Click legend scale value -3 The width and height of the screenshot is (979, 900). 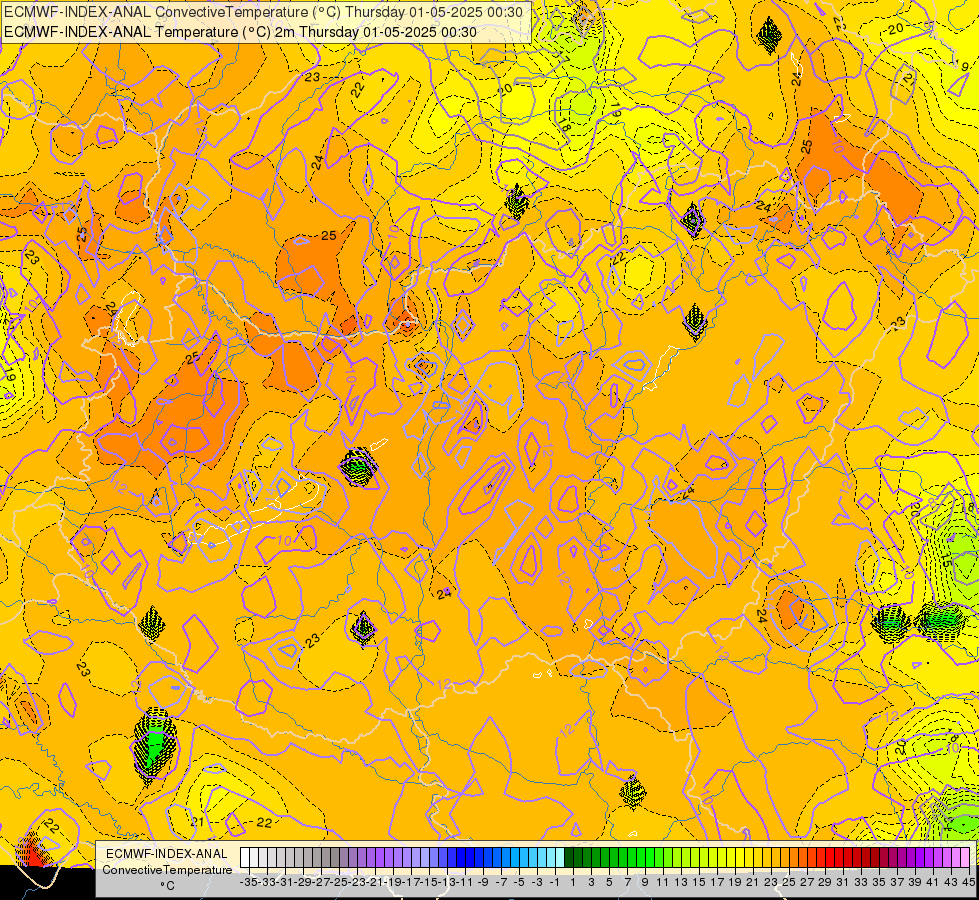537,882
